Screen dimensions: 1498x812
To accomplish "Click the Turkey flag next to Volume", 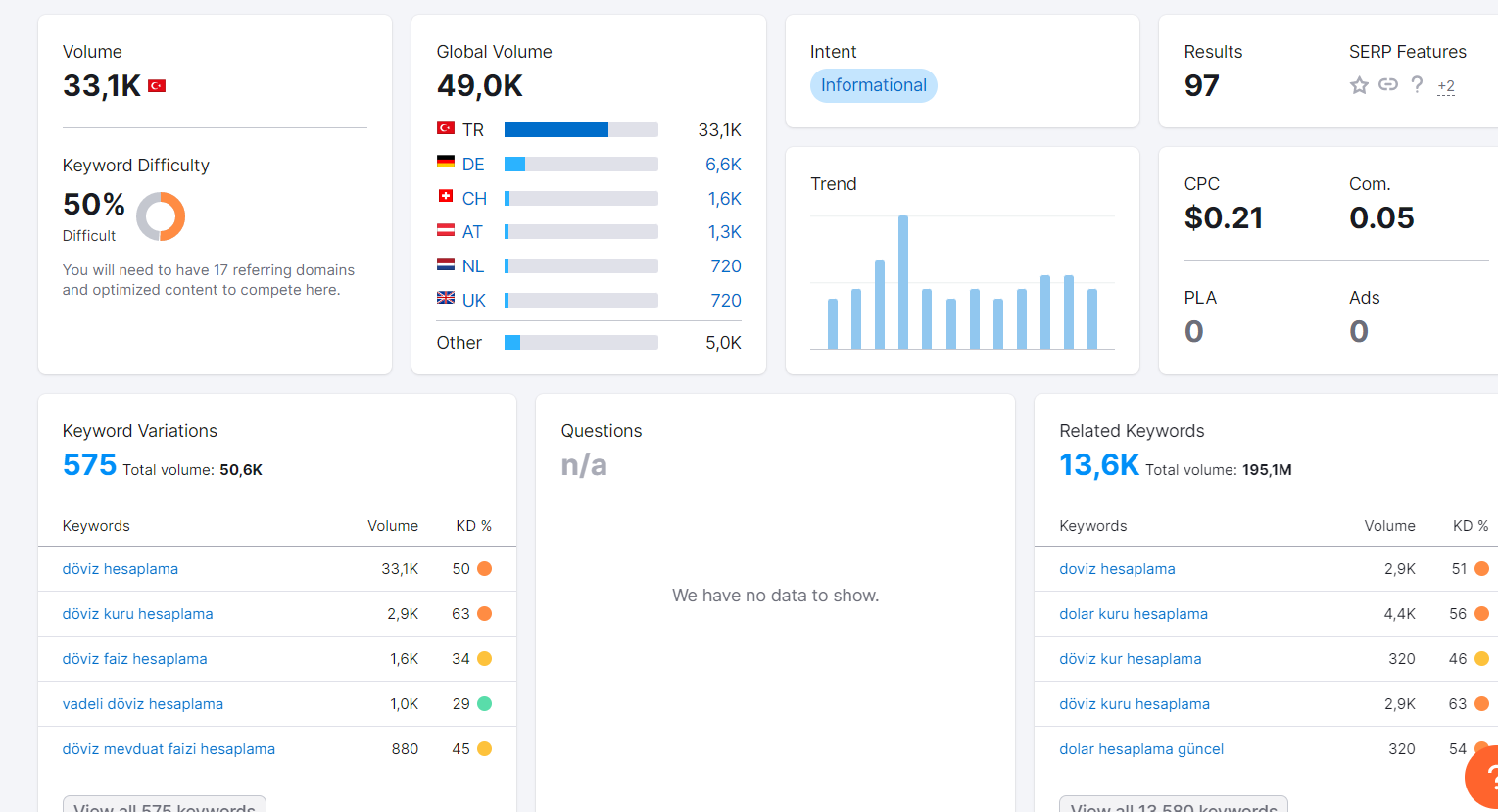I will tap(157, 86).
